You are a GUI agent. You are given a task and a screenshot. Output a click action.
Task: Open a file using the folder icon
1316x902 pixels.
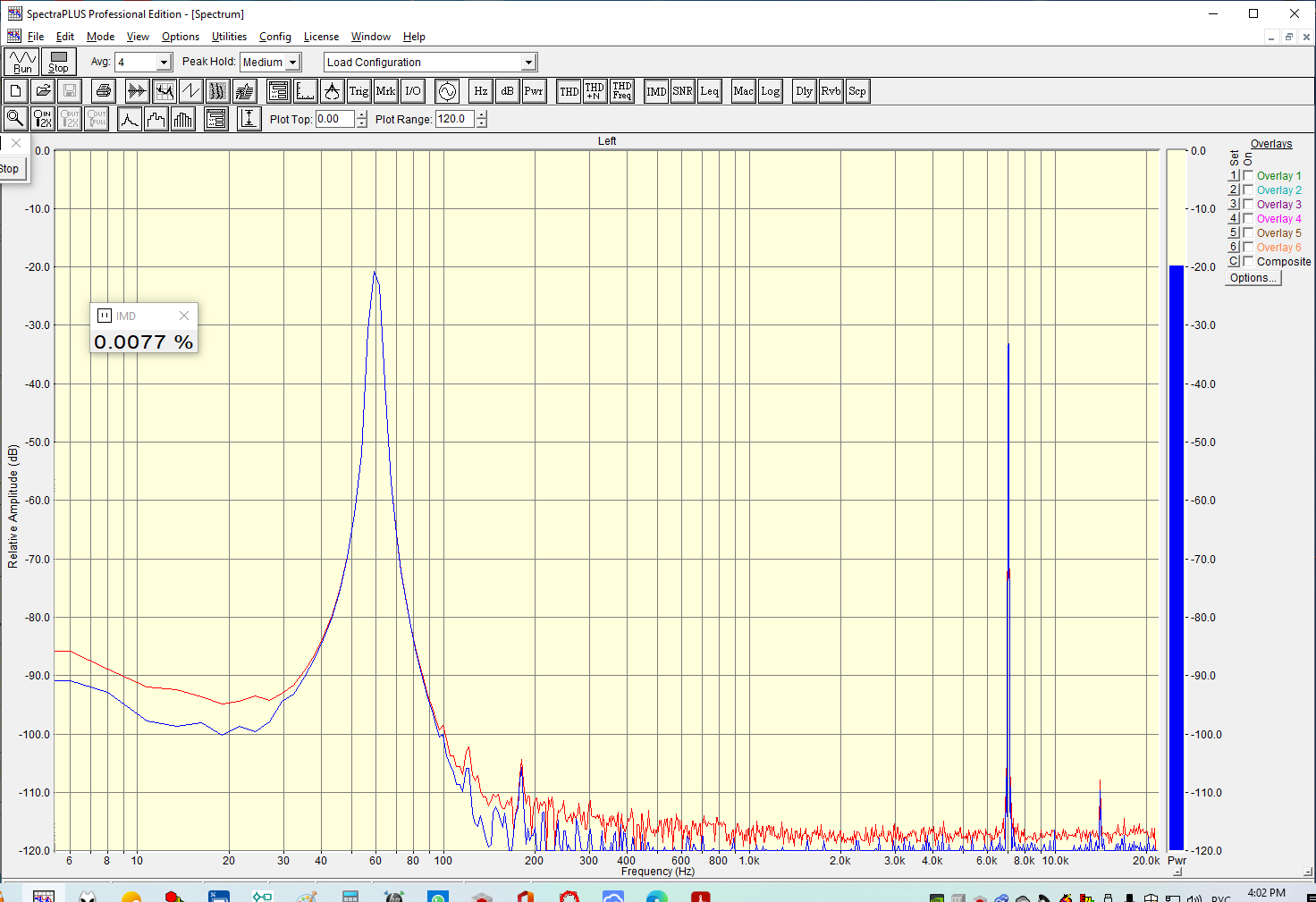[43, 91]
